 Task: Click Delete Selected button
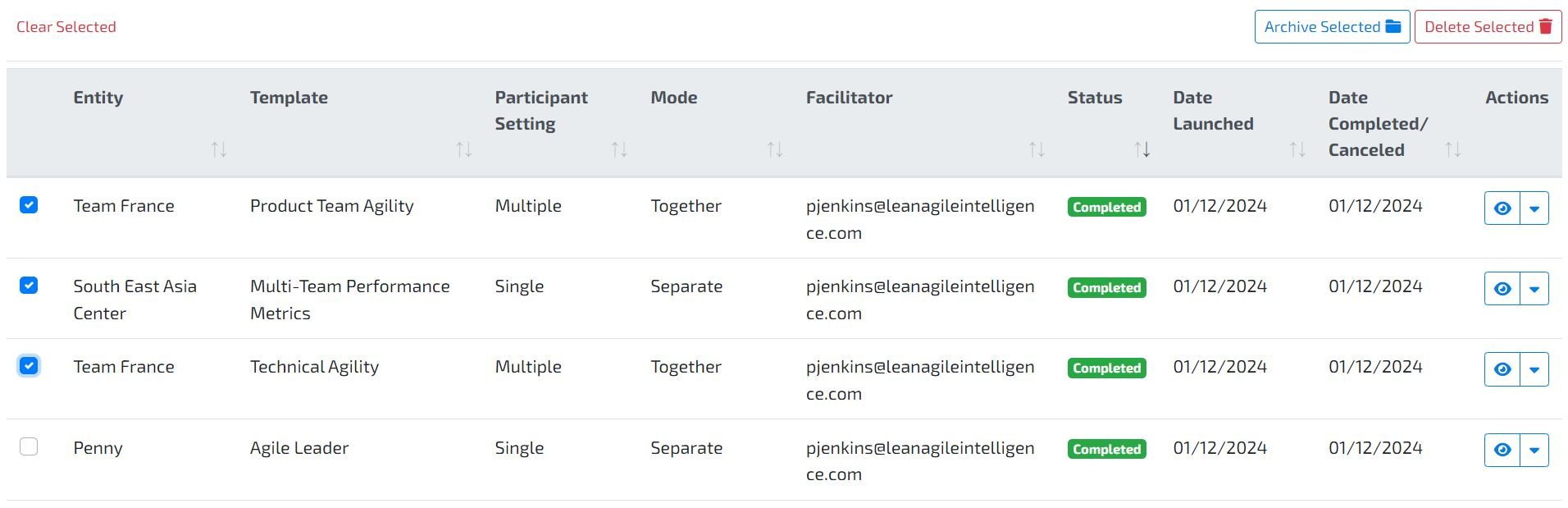coord(1488,27)
